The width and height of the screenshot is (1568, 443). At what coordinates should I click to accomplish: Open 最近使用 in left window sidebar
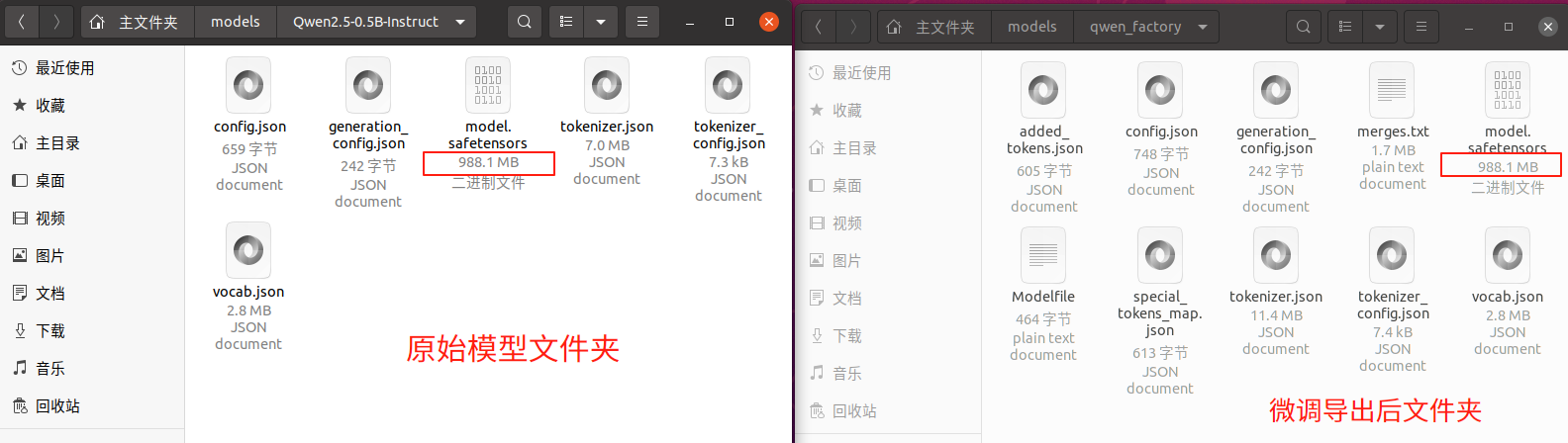92,68
